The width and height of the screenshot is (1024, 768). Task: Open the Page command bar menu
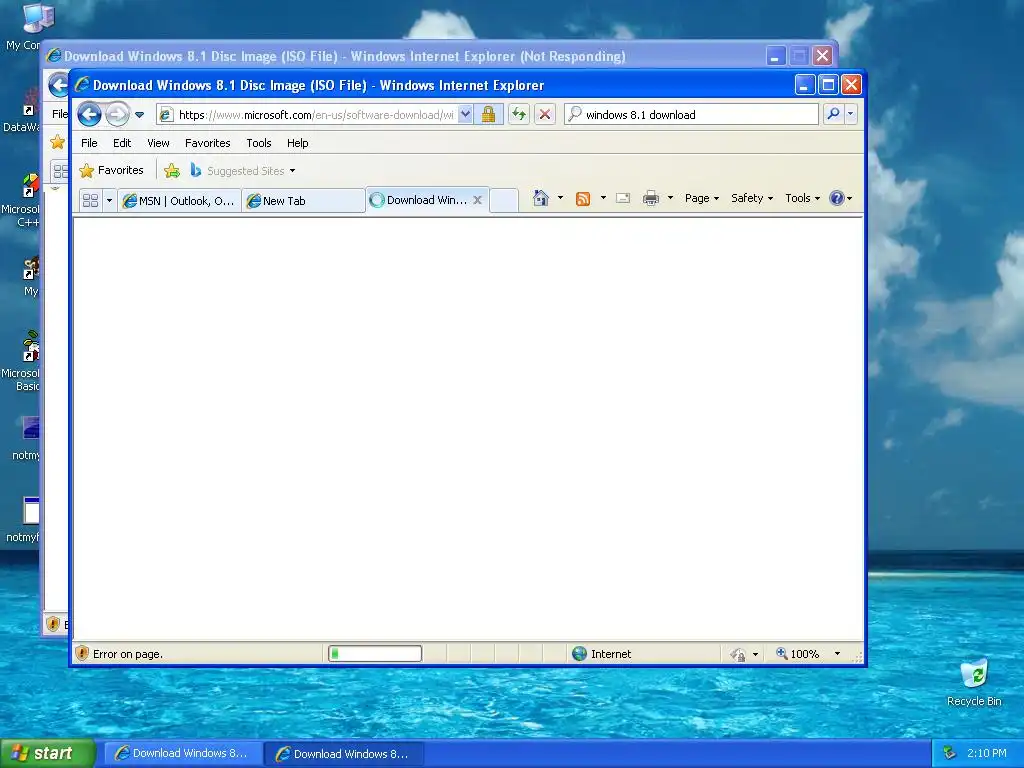pos(701,198)
